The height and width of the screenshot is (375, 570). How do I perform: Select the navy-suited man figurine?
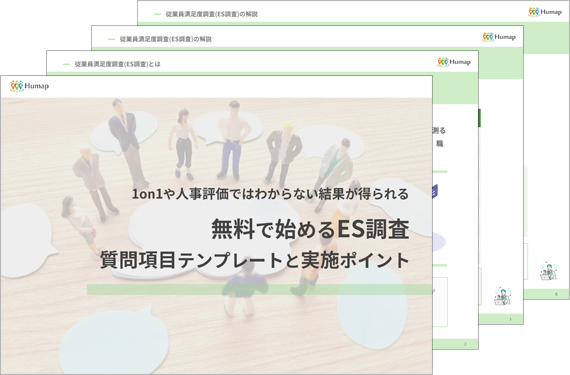126,142
